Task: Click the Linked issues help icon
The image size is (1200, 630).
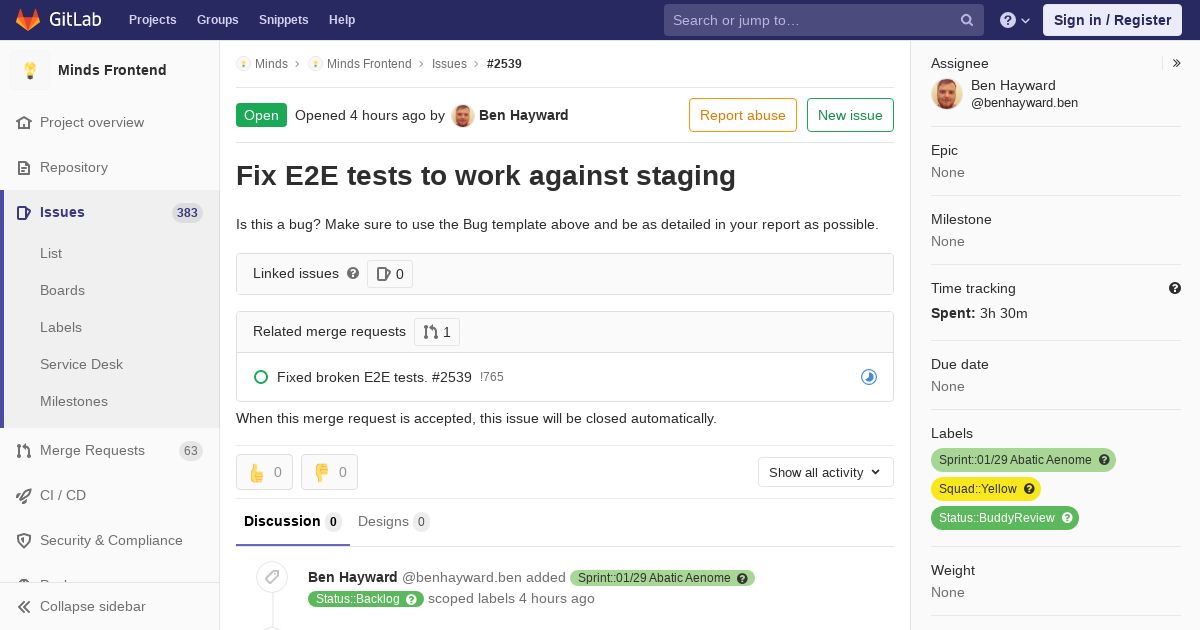Action: 353,273
